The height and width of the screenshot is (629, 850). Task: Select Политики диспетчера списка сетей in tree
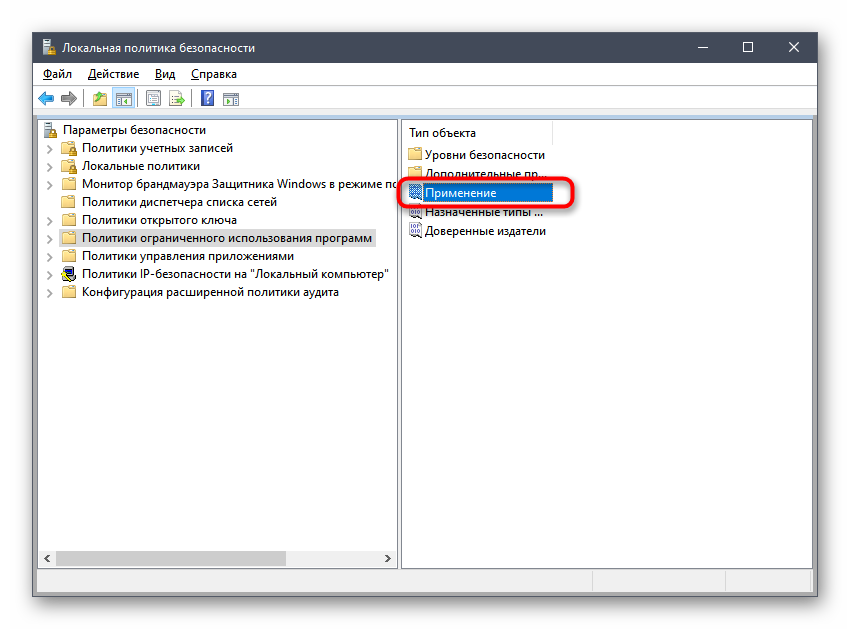click(x=179, y=202)
